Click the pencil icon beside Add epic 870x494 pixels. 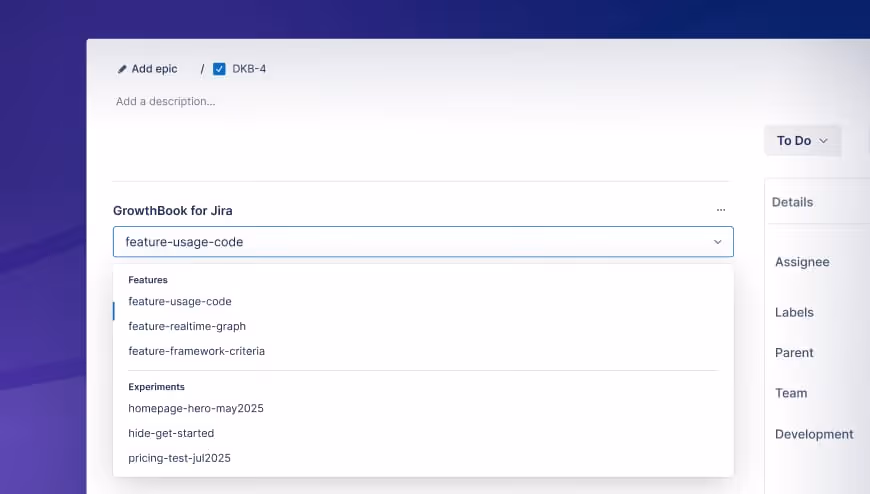click(x=122, y=69)
